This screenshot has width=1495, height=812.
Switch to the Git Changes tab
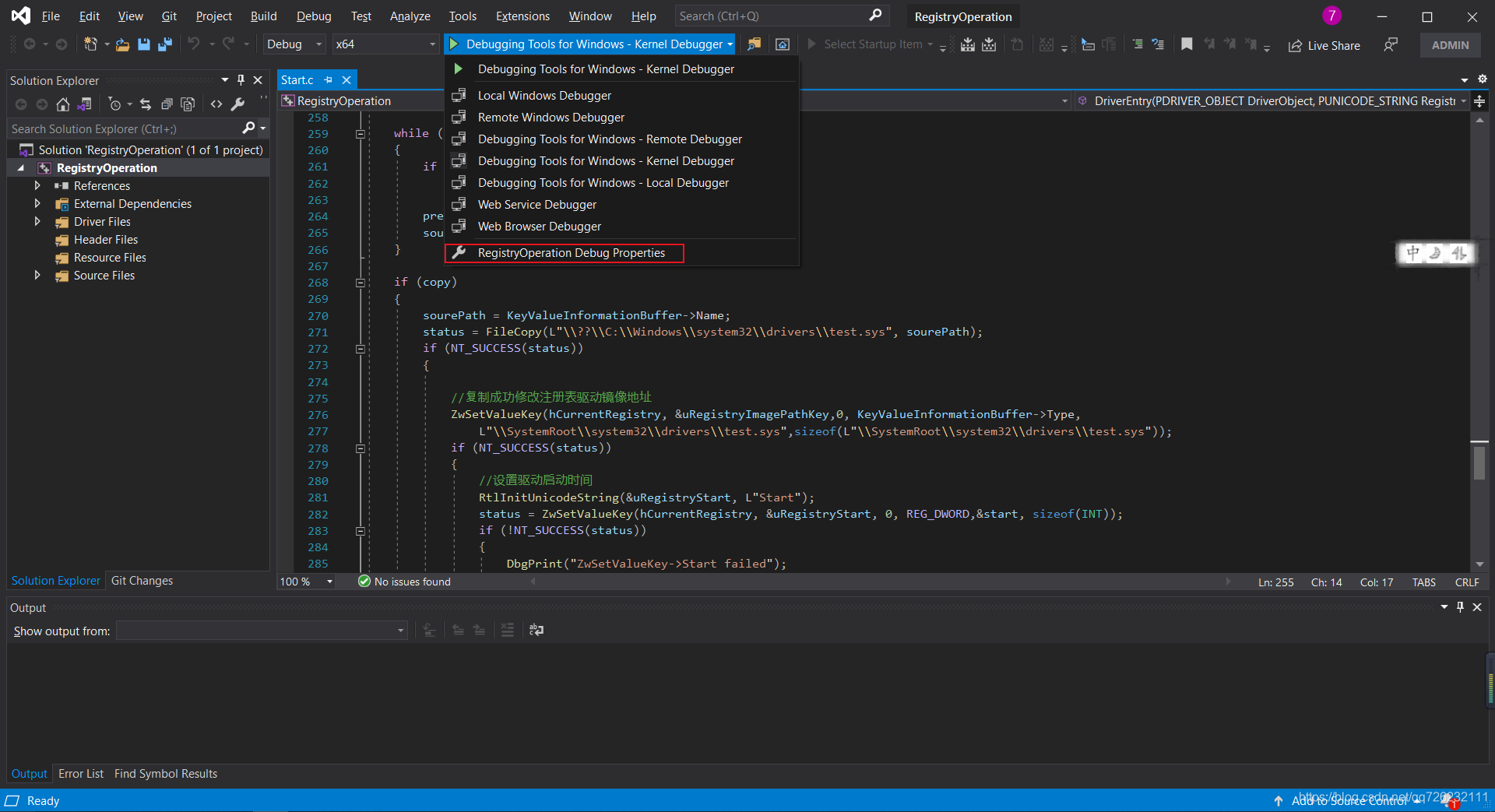[142, 581]
